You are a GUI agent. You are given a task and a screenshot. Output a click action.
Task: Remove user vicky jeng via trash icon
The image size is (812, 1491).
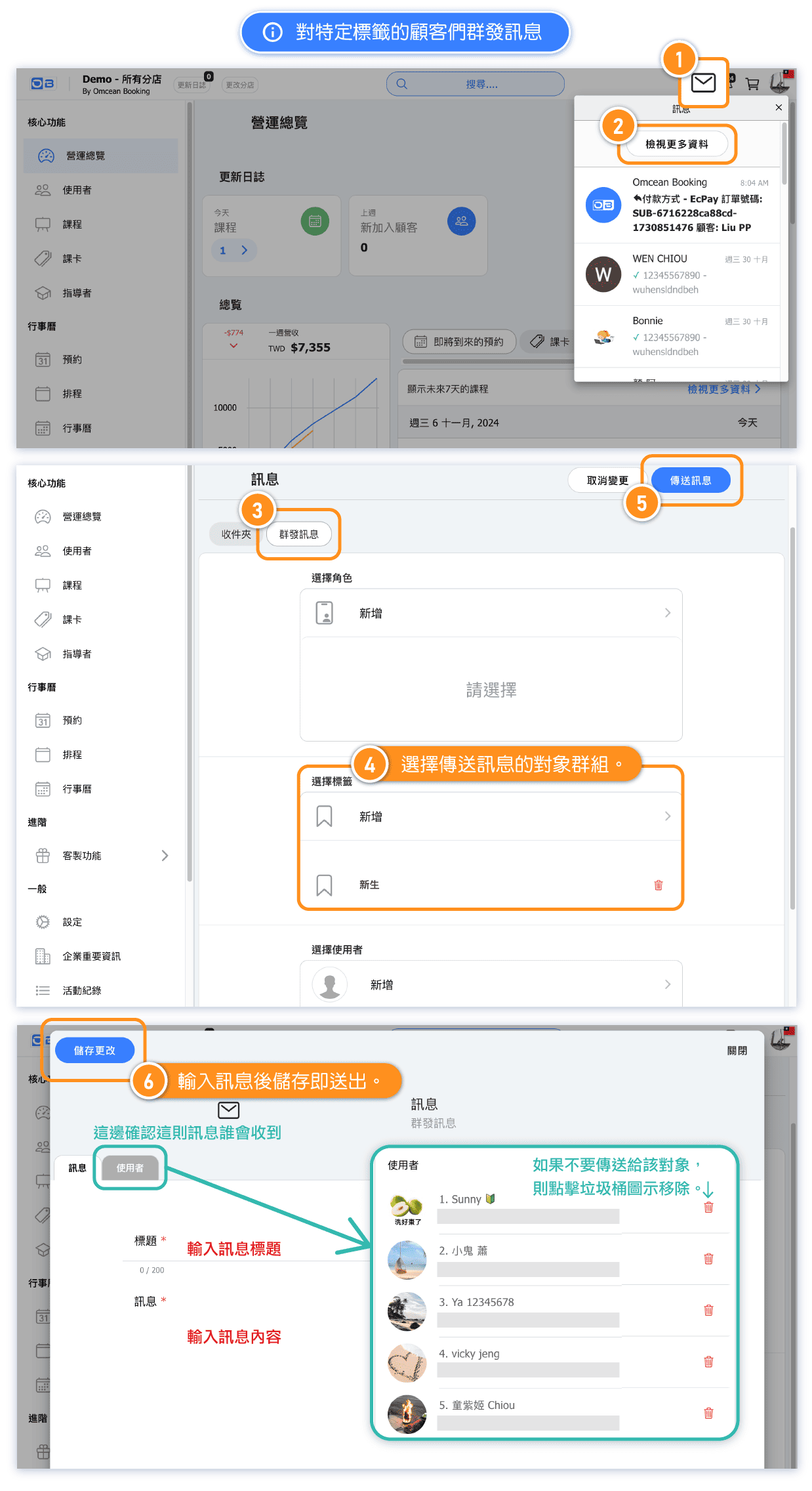(x=708, y=1362)
